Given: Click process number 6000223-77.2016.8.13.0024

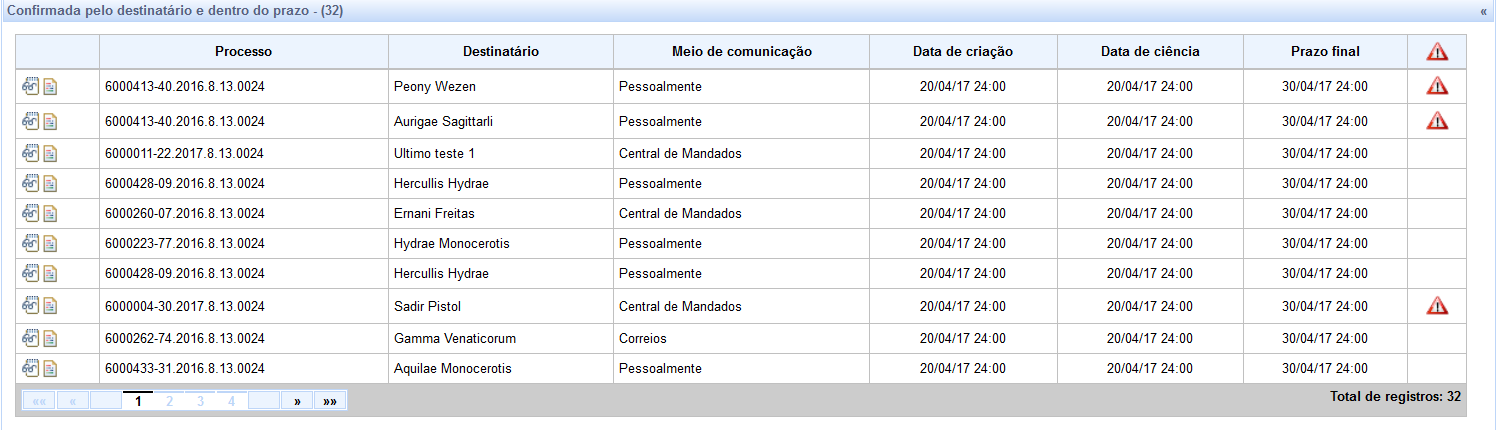Looking at the screenshot, I should point(185,243).
